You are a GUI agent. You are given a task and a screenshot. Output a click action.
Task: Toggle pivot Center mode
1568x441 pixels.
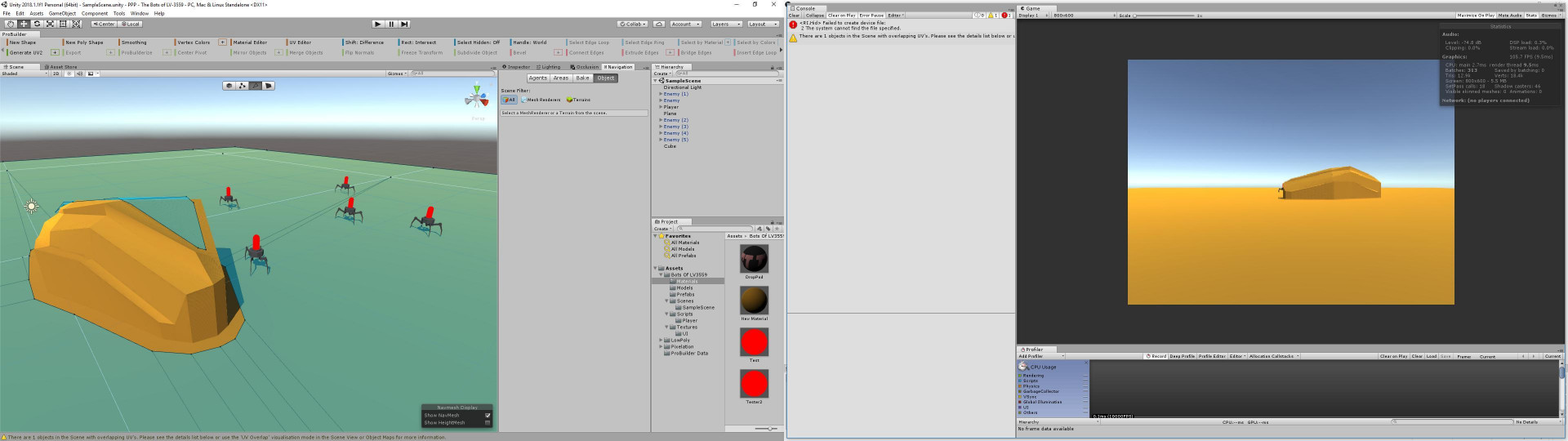coord(105,24)
